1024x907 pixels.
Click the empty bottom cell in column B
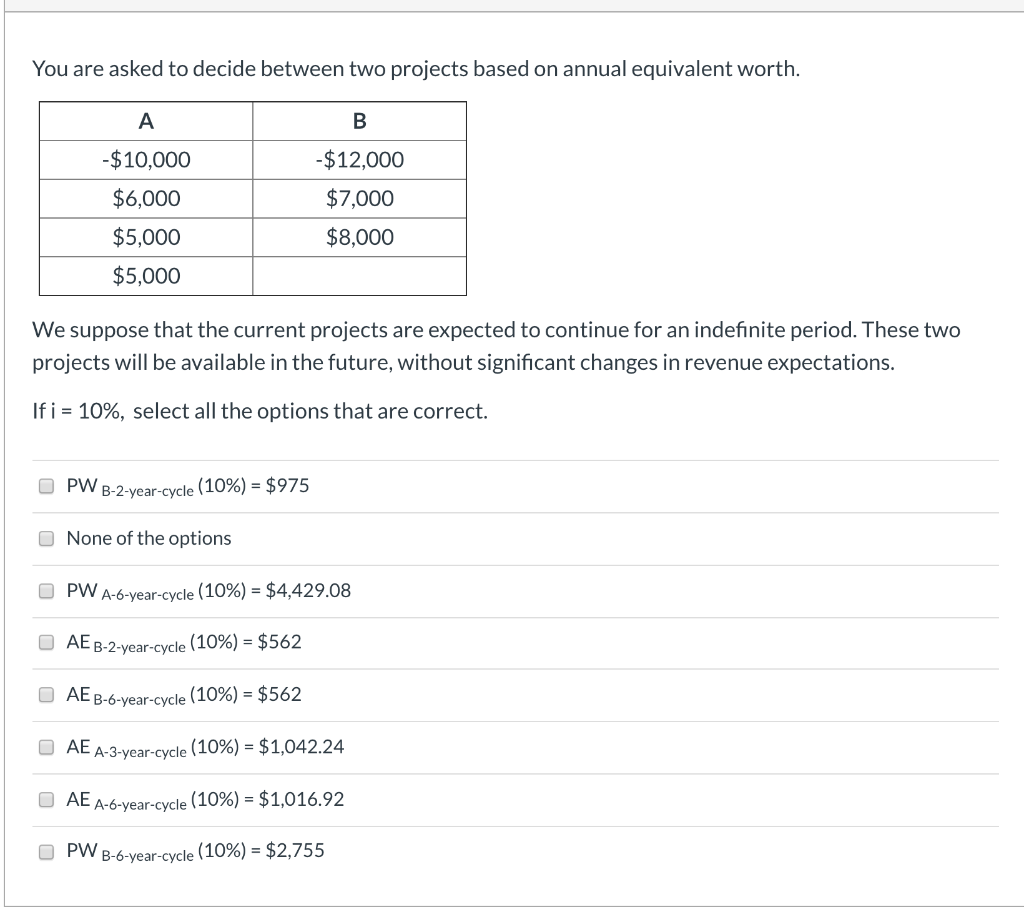[360, 277]
